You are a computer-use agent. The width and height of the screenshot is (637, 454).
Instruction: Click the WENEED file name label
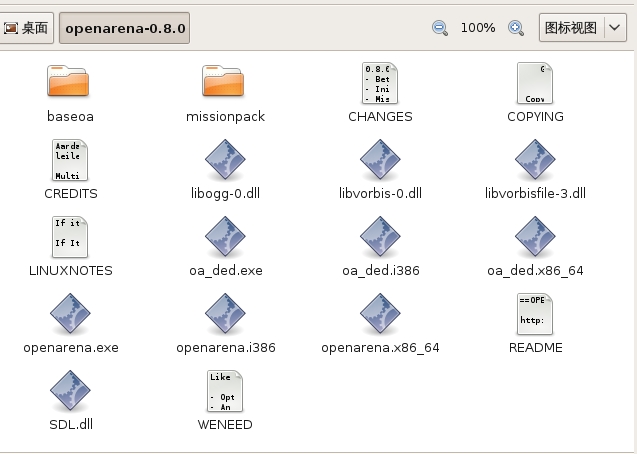[225, 424]
